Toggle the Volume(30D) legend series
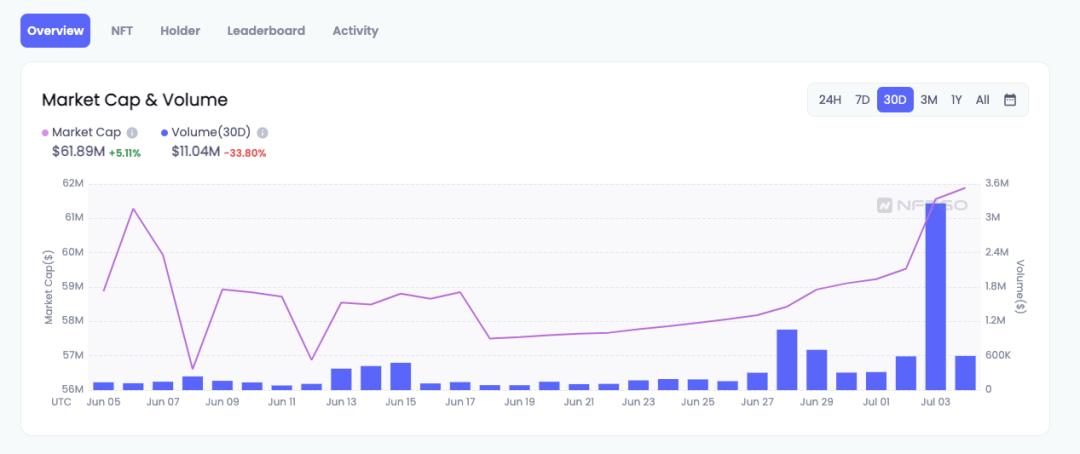1080x454 pixels. click(209, 132)
